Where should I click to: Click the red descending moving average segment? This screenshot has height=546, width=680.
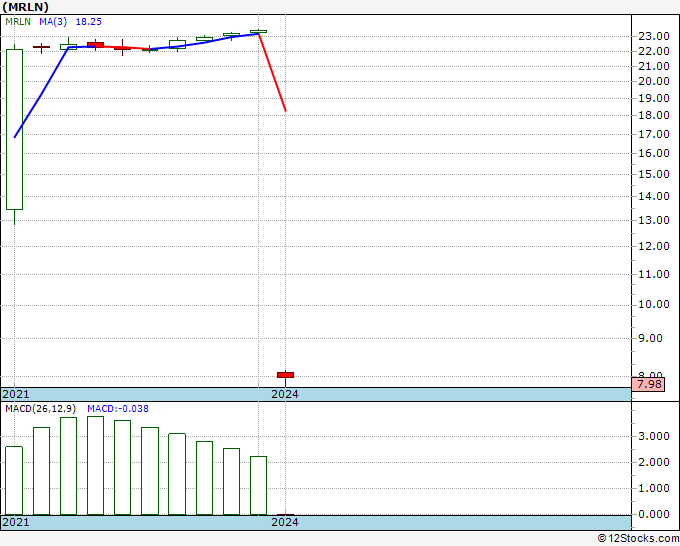click(272, 73)
